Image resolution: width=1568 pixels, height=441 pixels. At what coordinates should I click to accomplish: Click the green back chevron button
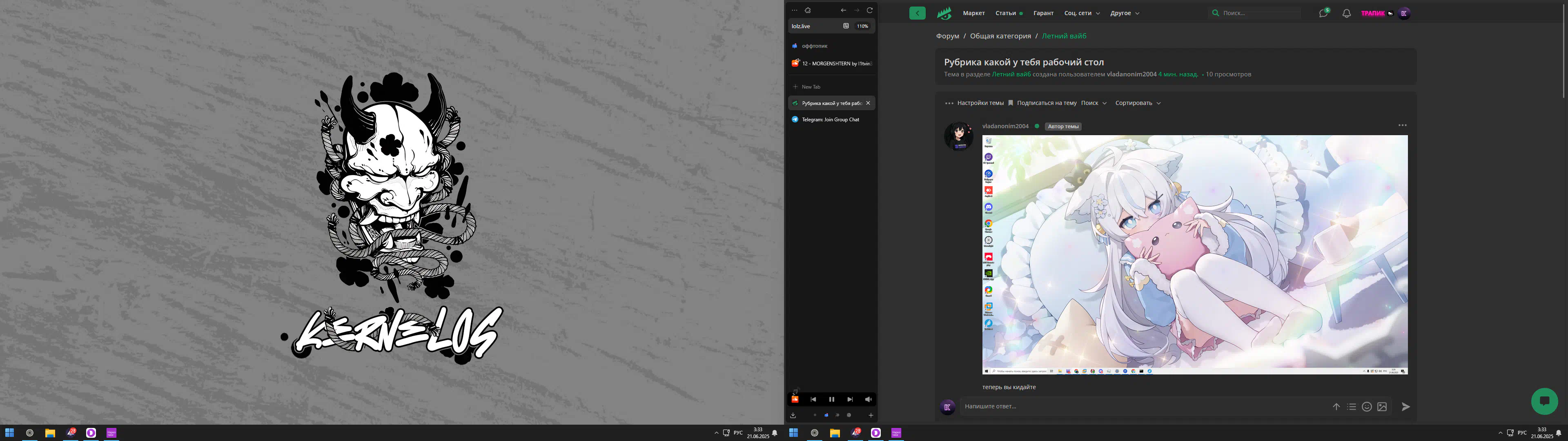point(917,13)
